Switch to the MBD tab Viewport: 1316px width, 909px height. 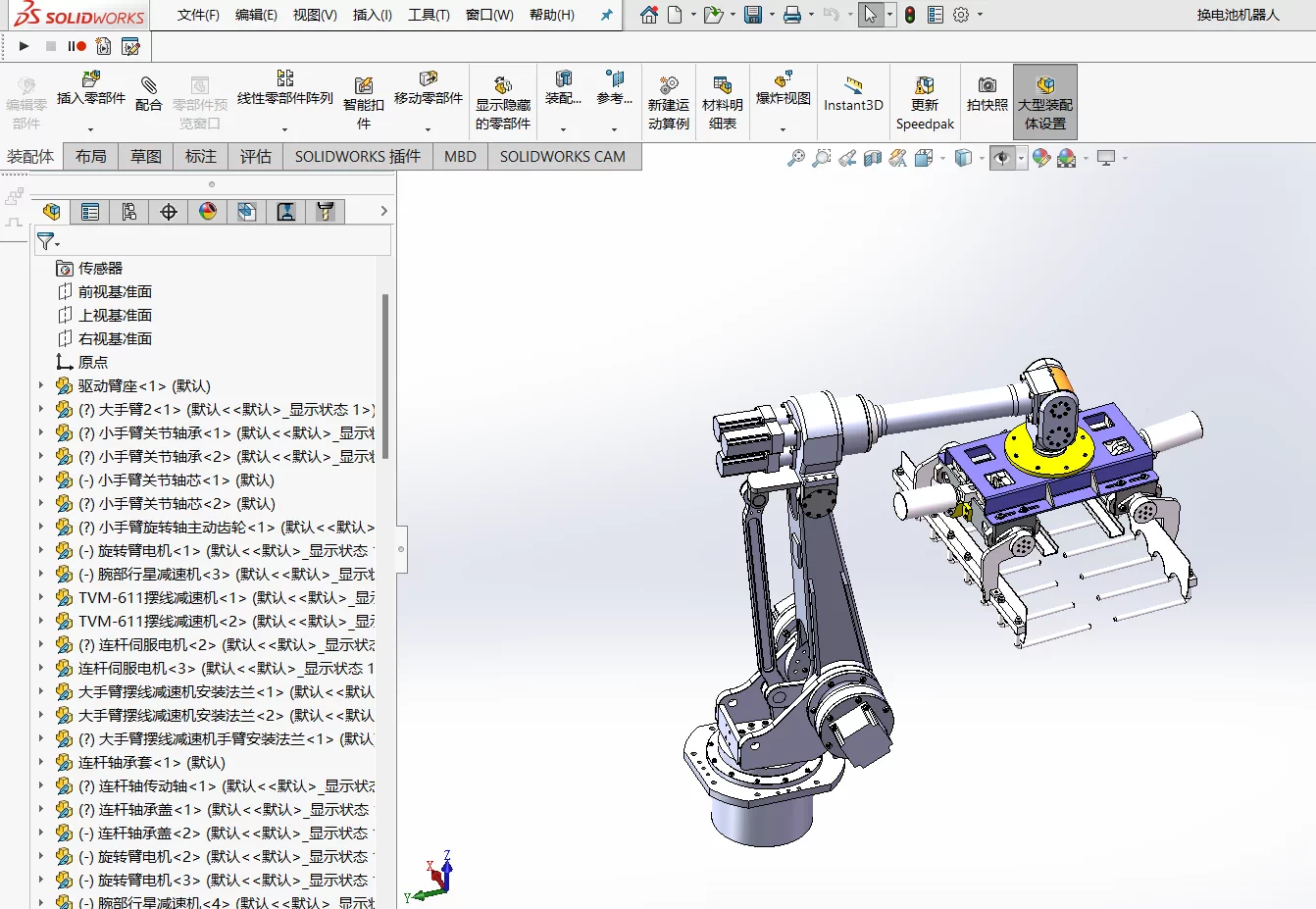(x=460, y=157)
